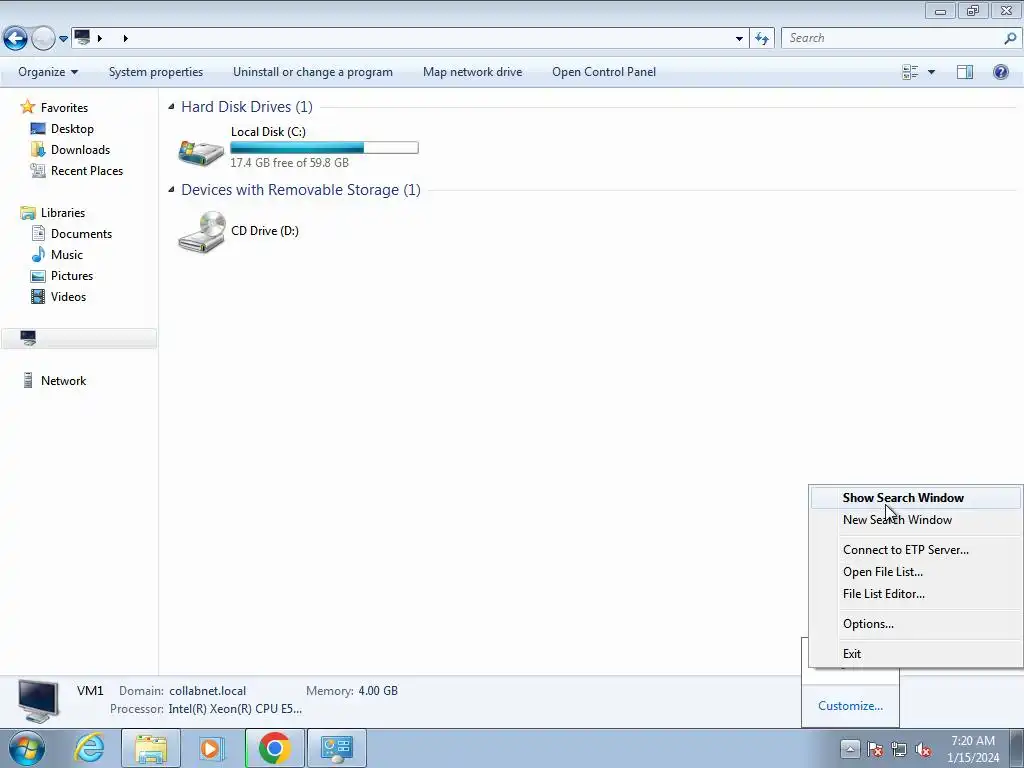The width and height of the screenshot is (1024, 768).
Task: Open the Videos library
Action: click(x=68, y=296)
